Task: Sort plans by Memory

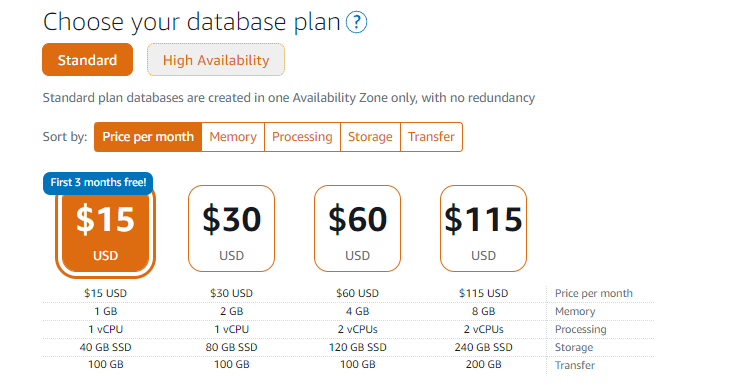Action: pos(233,137)
